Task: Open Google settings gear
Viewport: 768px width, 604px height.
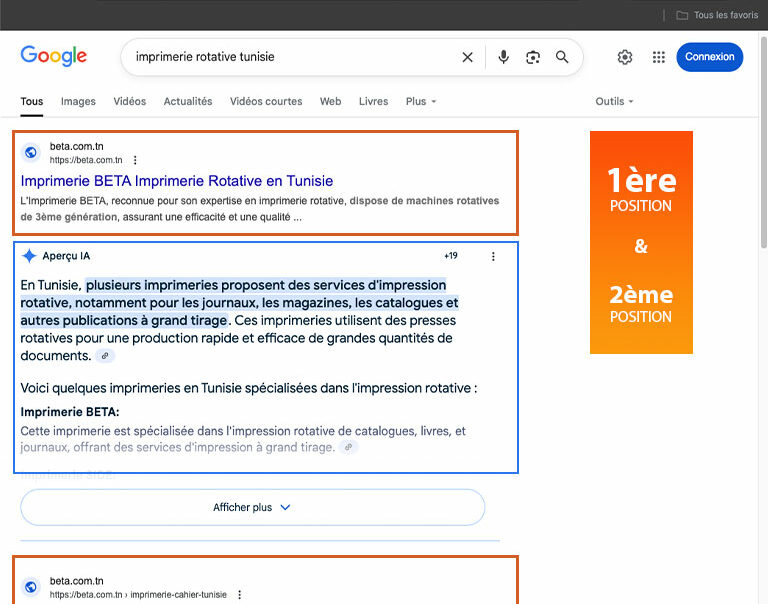Action: pyautogui.click(x=625, y=57)
